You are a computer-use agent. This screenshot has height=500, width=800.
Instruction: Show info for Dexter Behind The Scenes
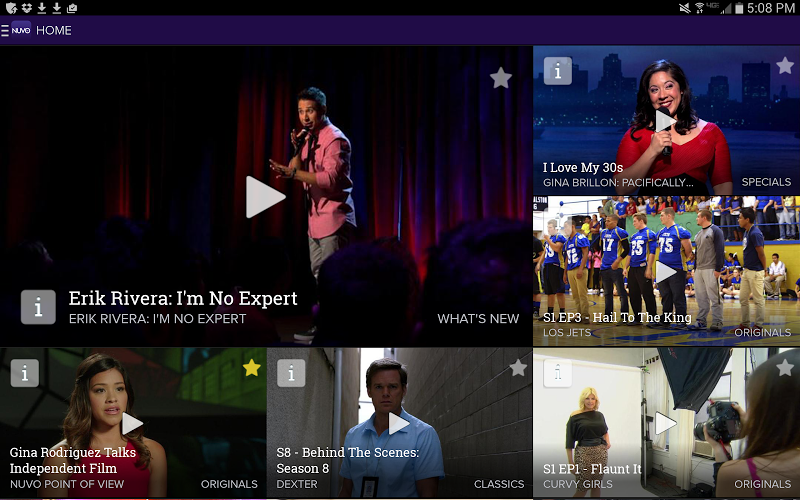click(291, 373)
